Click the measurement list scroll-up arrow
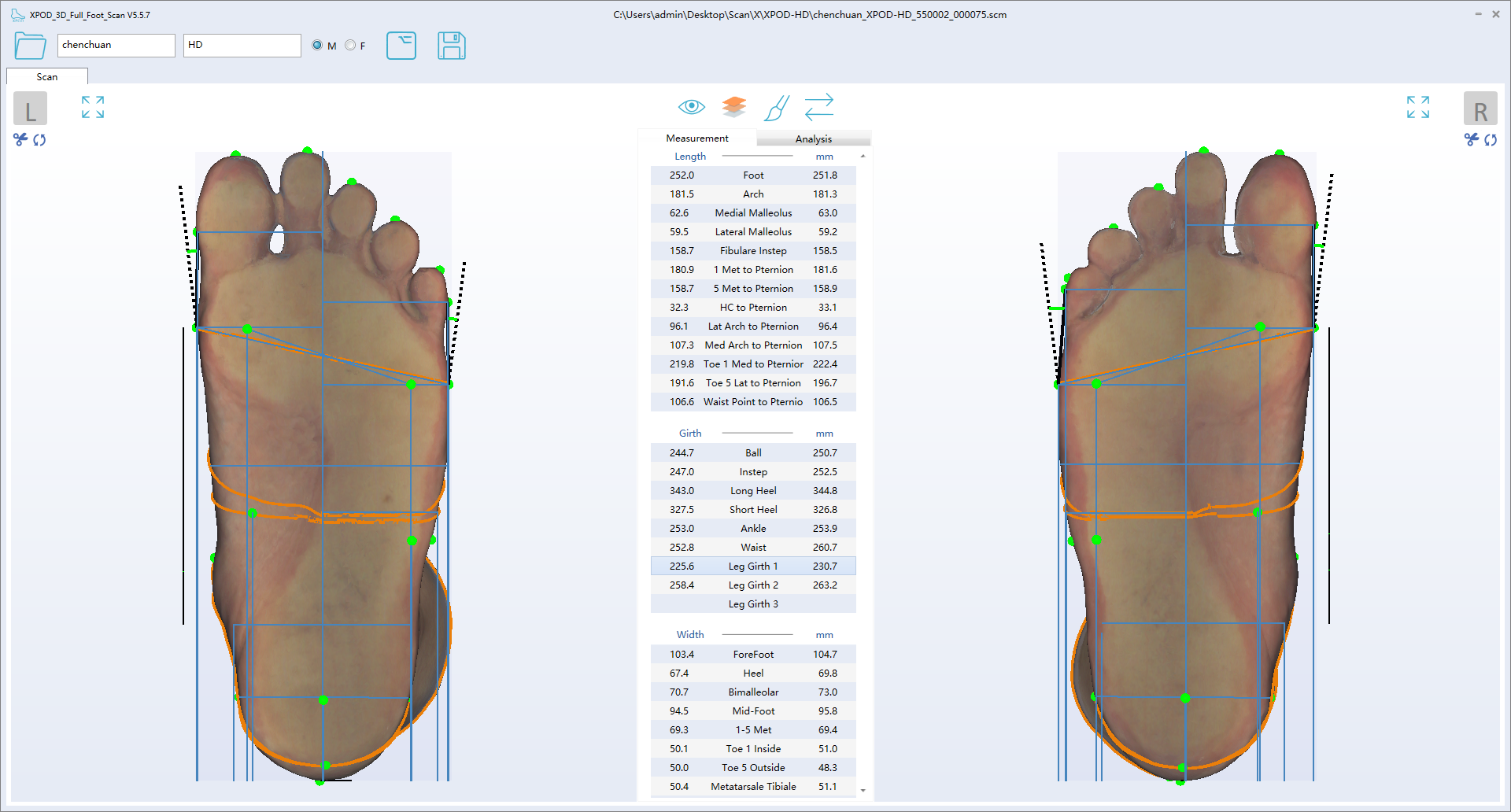Viewport: 1511px width, 812px height. 863,157
